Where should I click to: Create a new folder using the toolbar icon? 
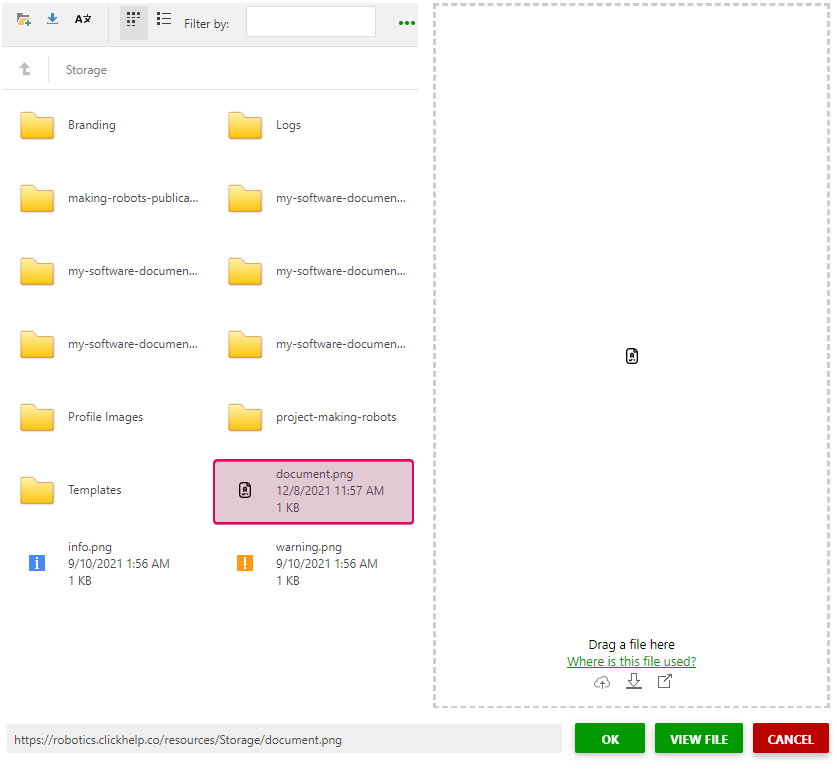24,18
